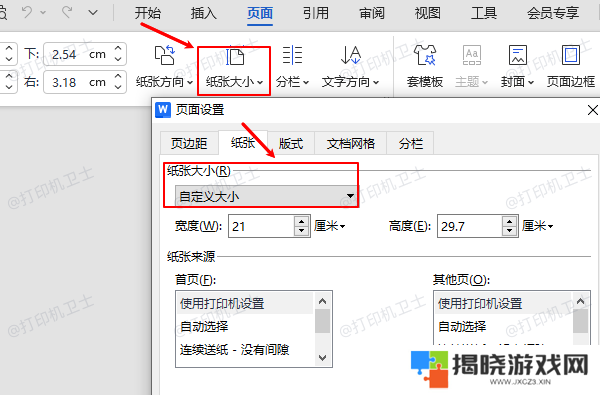The width and height of the screenshot is (600, 395).
Task: Increase height with up spinner
Action: click(x=509, y=222)
